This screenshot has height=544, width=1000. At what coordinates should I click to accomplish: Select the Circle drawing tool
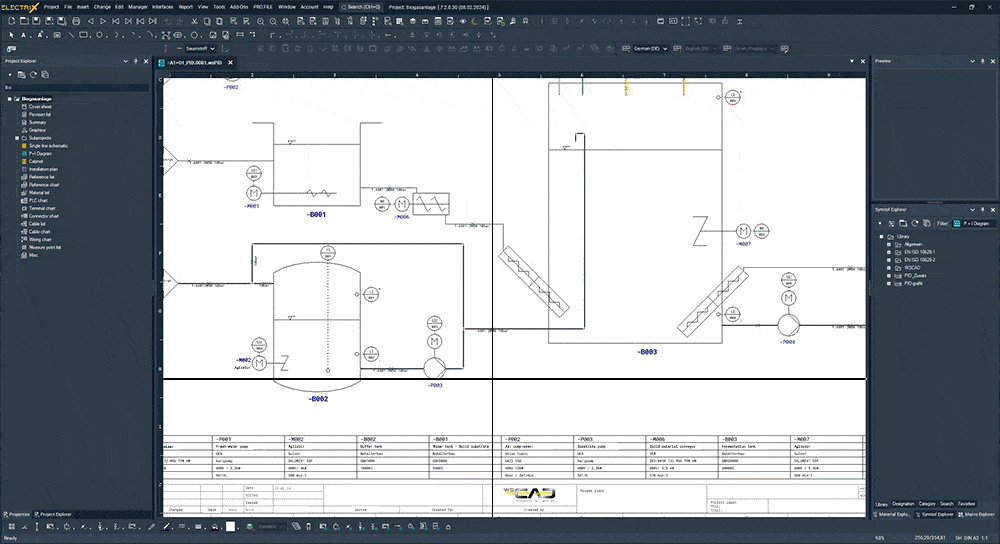point(99,35)
